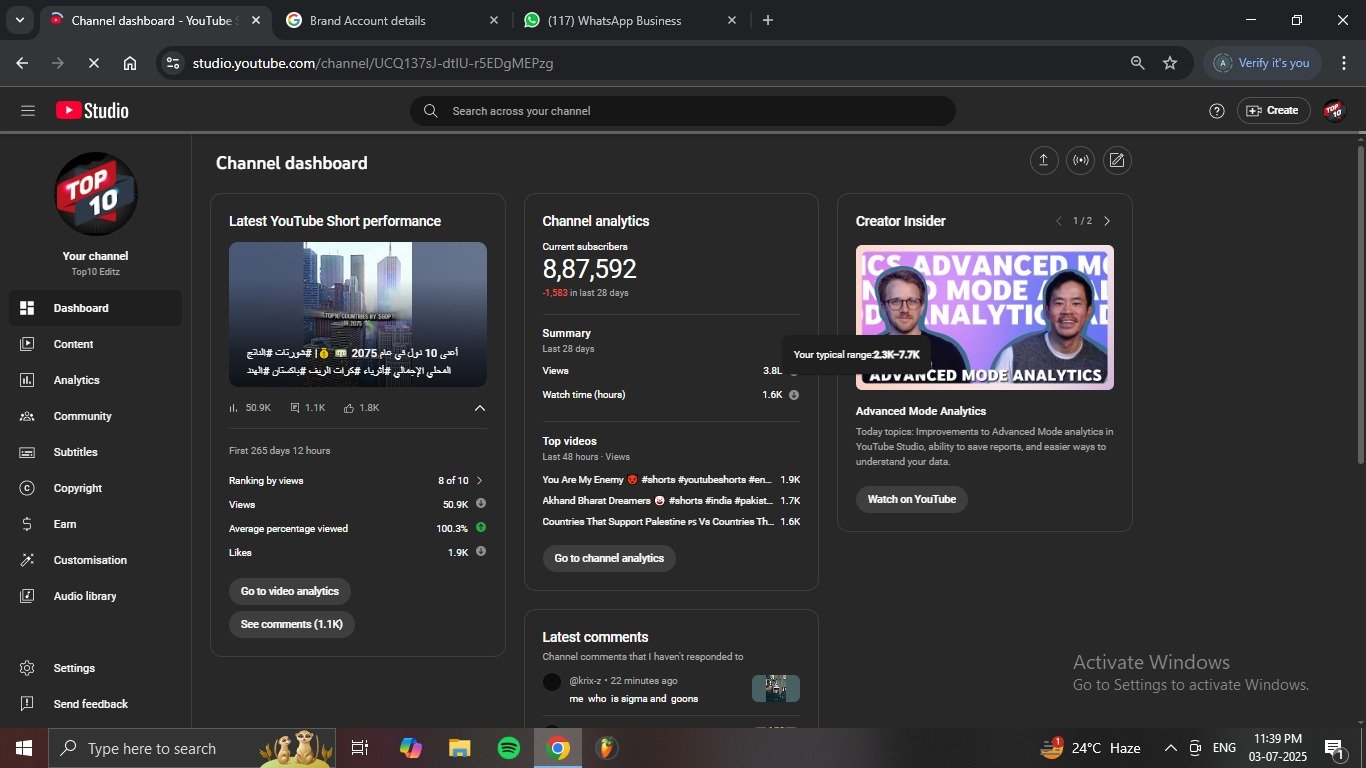Viewport: 1366px width, 768px height.
Task: Click the Advanced Mode Analytics thumbnail
Action: 985,317
